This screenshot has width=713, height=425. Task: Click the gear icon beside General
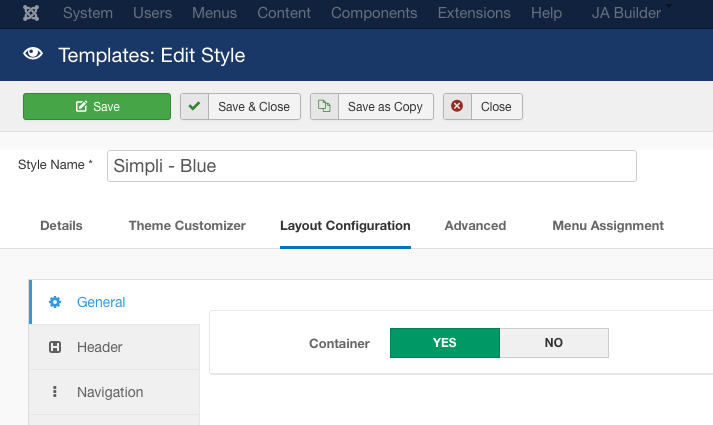[x=55, y=302]
